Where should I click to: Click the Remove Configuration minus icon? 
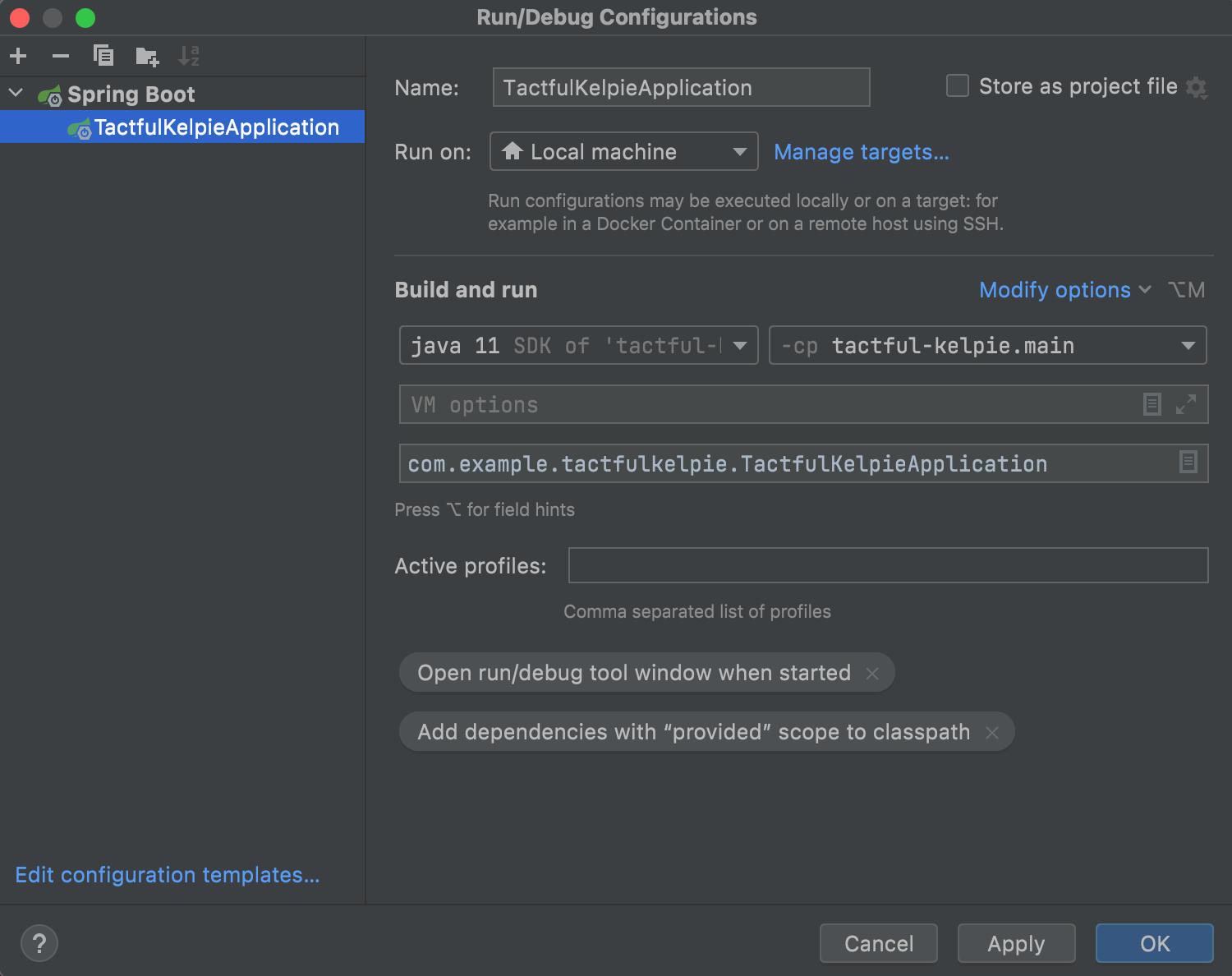click(61, 56)
